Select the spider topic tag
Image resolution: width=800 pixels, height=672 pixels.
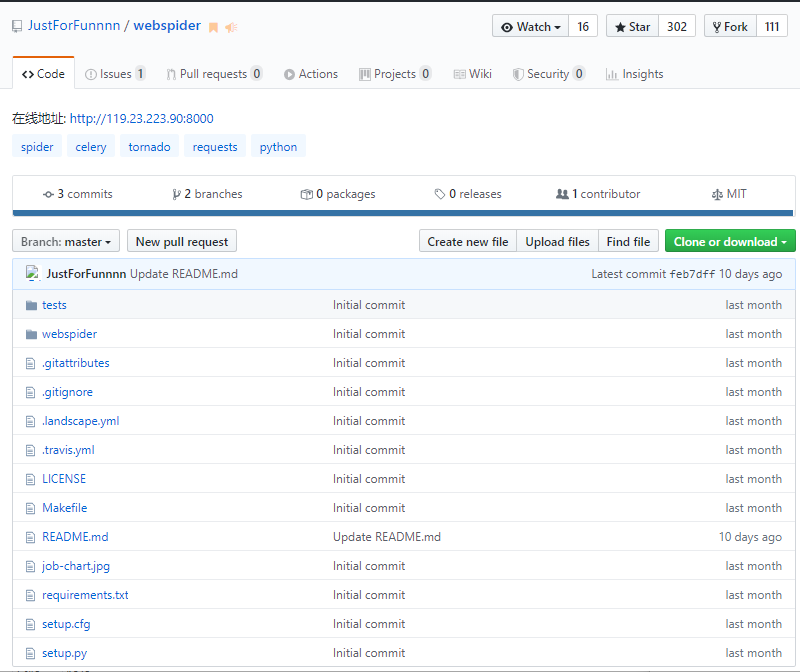click(x=37, y=147)
